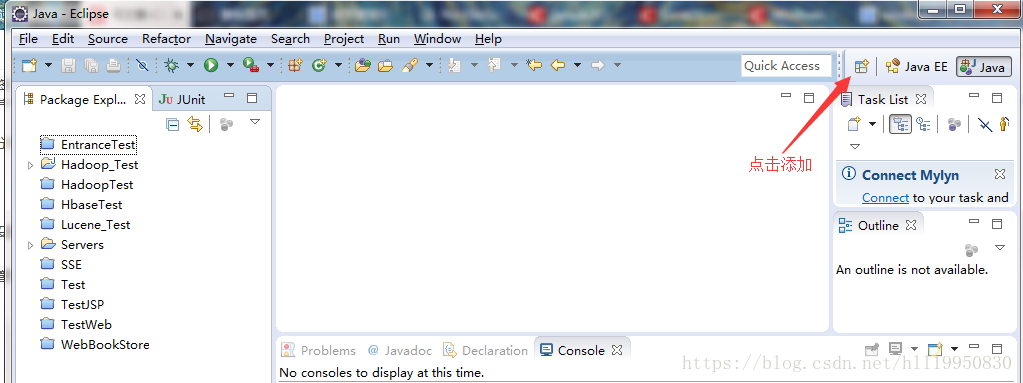Select the Lucene_Test project

[85, 225]
